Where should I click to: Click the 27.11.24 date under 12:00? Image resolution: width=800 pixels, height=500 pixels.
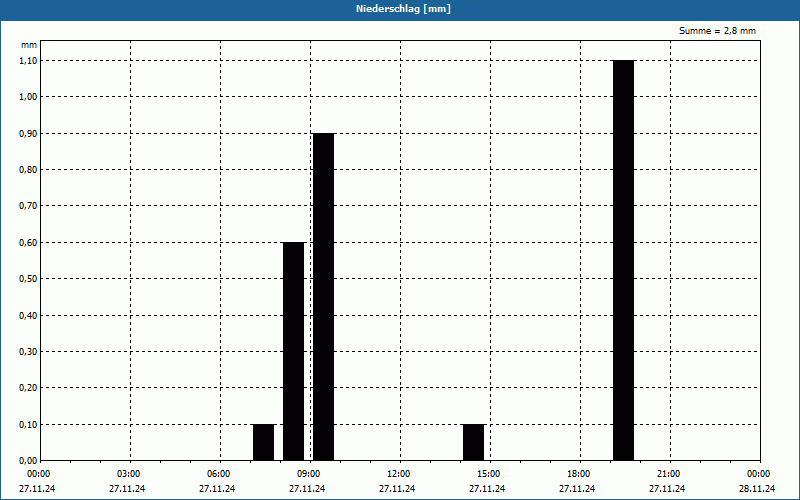pos(397,489)
